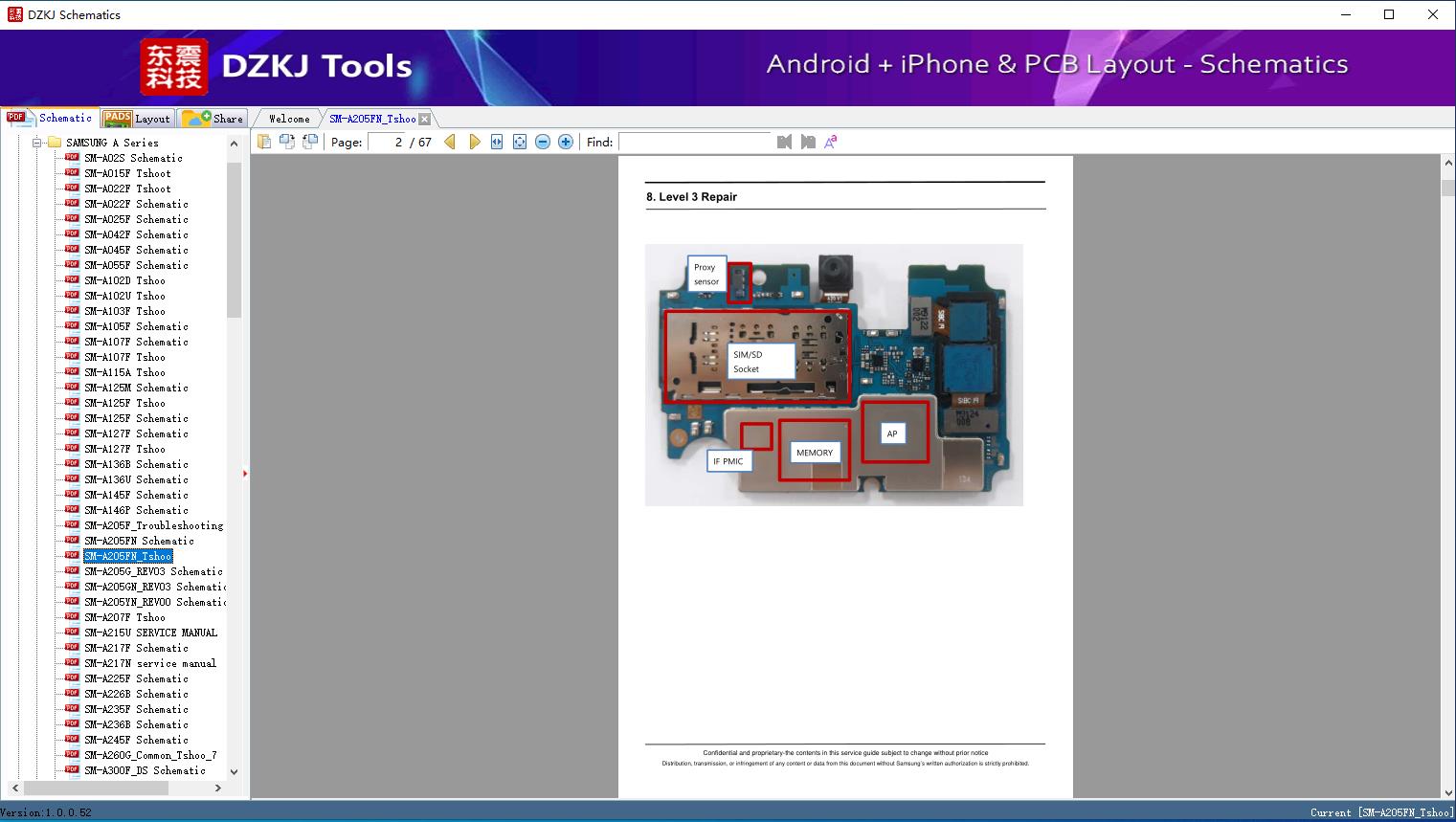The image size is (1456, 822).
Task: Open the Schematic panel tab
Action: 50,118
